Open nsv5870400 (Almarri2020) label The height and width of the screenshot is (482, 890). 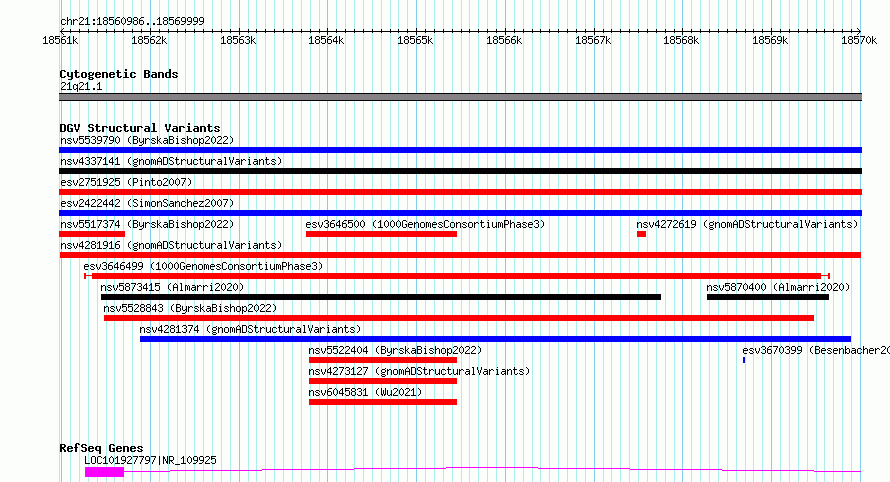[x=778, y=287]
